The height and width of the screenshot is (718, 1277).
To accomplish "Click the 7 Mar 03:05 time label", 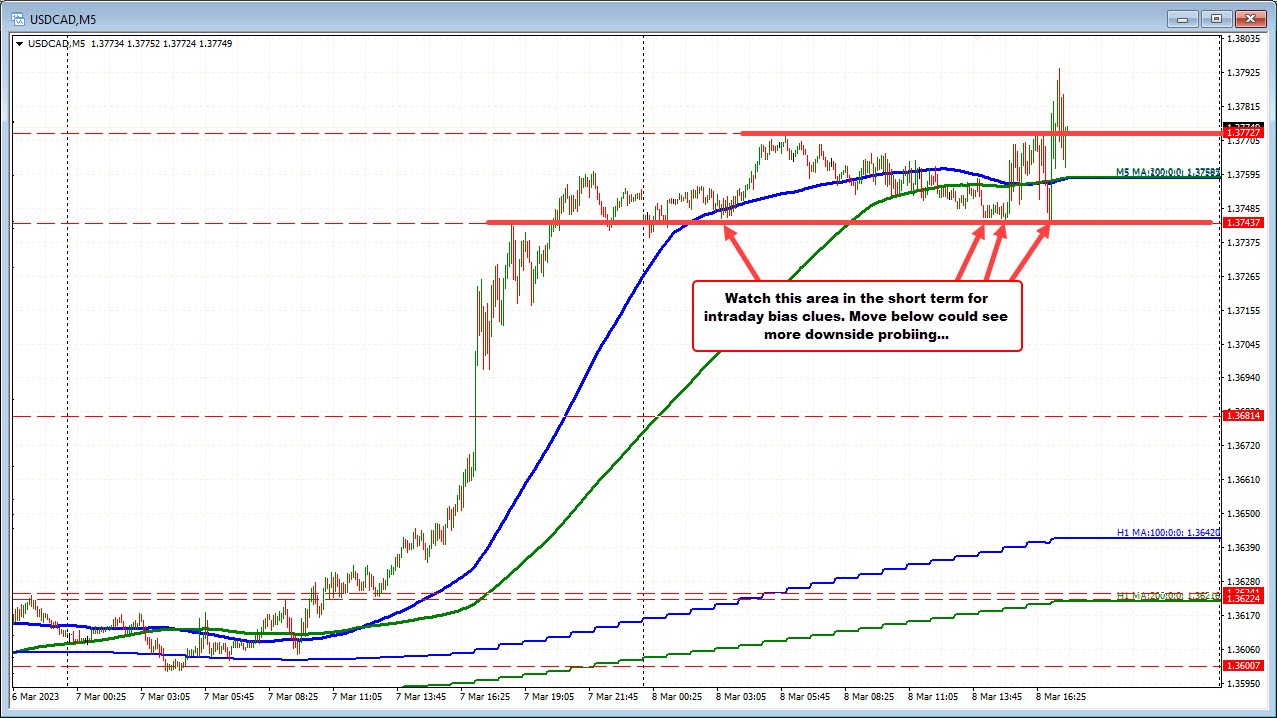I will 166,695.
